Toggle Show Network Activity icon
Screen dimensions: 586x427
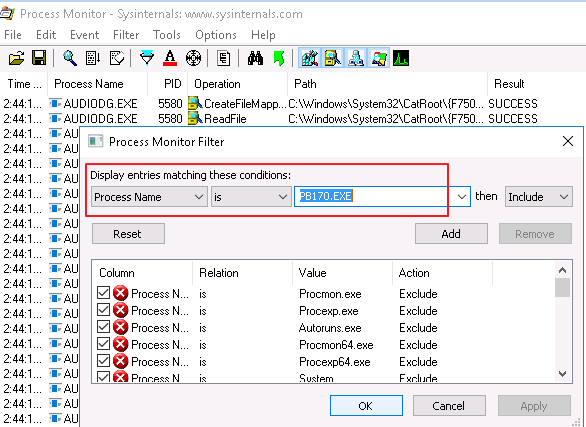(356, 58)
